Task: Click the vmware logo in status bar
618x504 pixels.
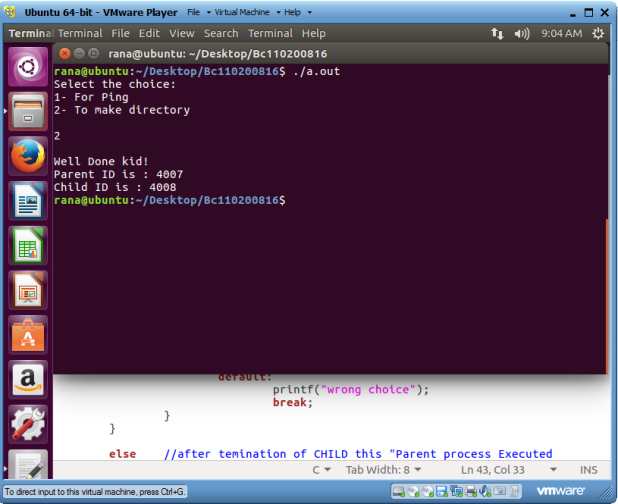Action: coord(560,491)
